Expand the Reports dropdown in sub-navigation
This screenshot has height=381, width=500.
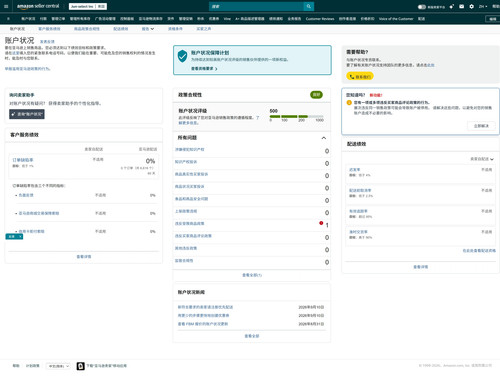click(148, 29)
